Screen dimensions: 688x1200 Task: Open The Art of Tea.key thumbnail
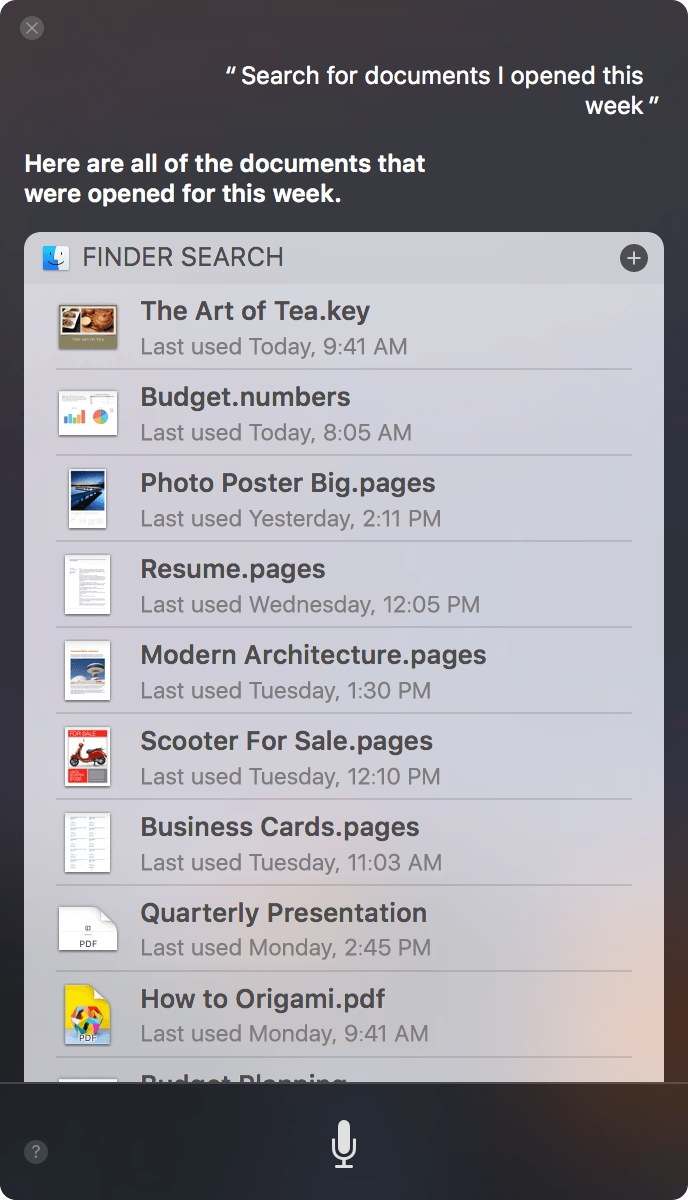pyautogui.click(x=88, y=328)
